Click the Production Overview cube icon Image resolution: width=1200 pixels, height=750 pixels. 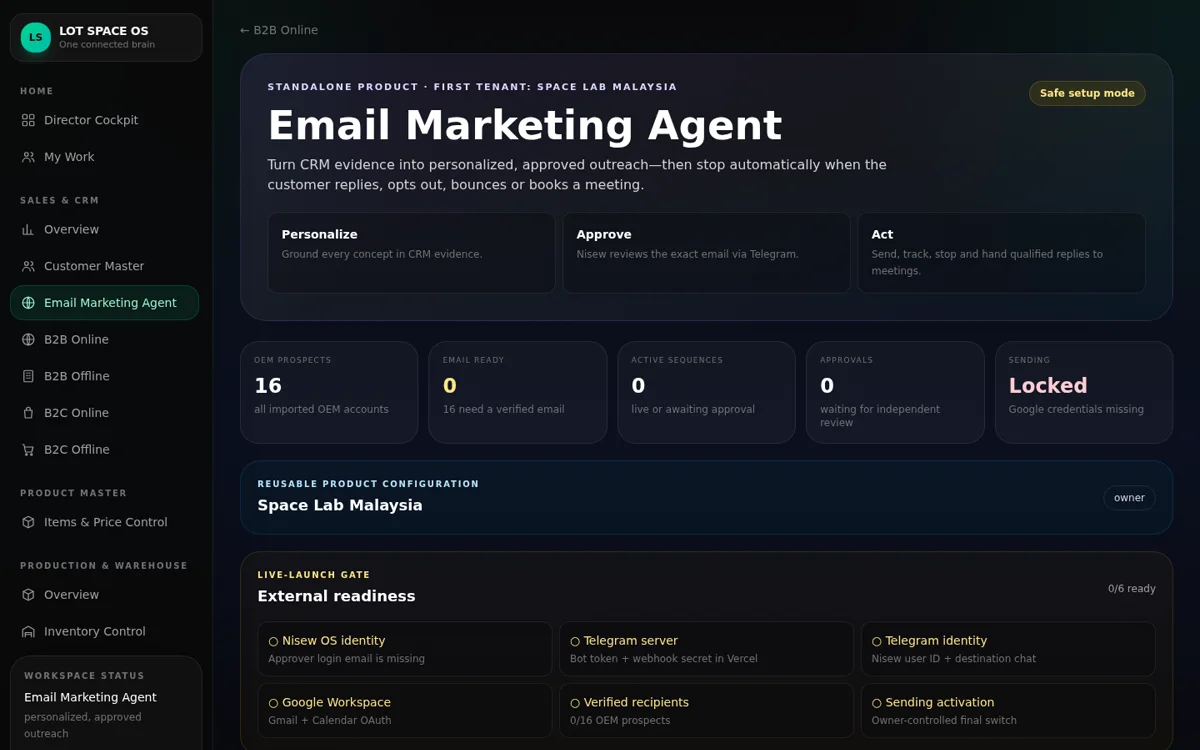pos(28,595)
